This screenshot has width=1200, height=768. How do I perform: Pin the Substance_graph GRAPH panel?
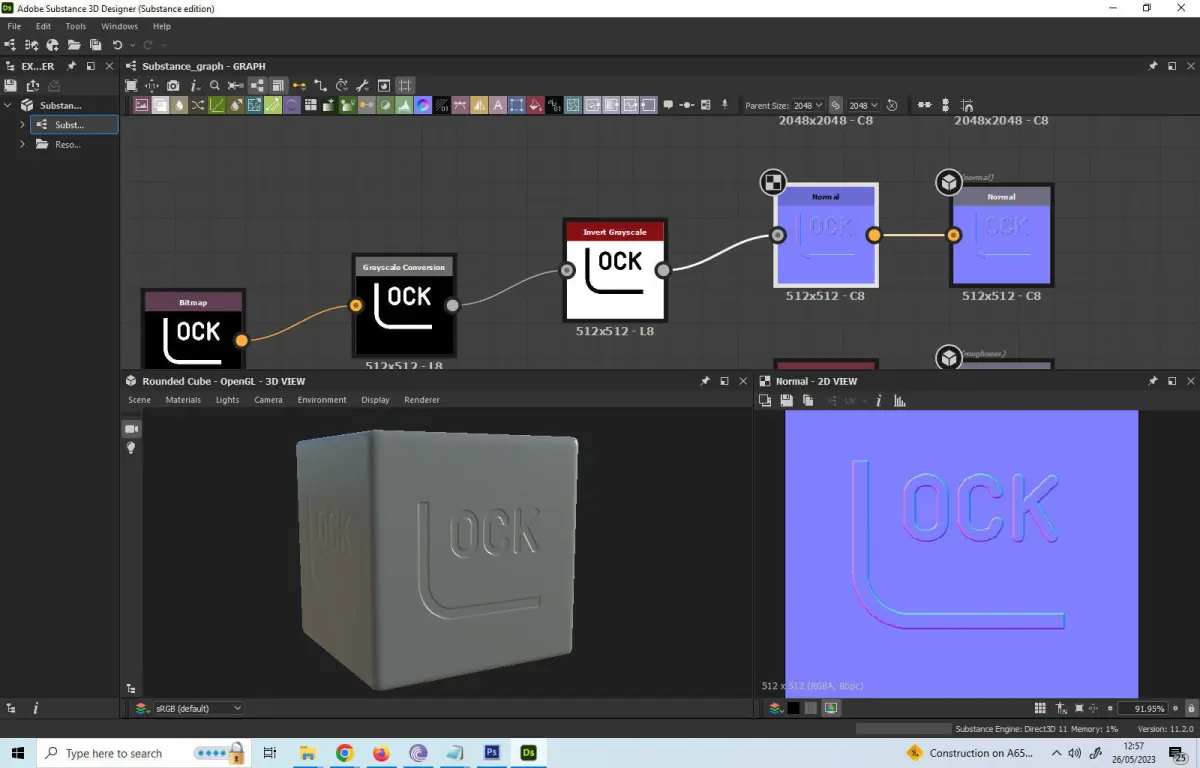[x=1152, y=66]
